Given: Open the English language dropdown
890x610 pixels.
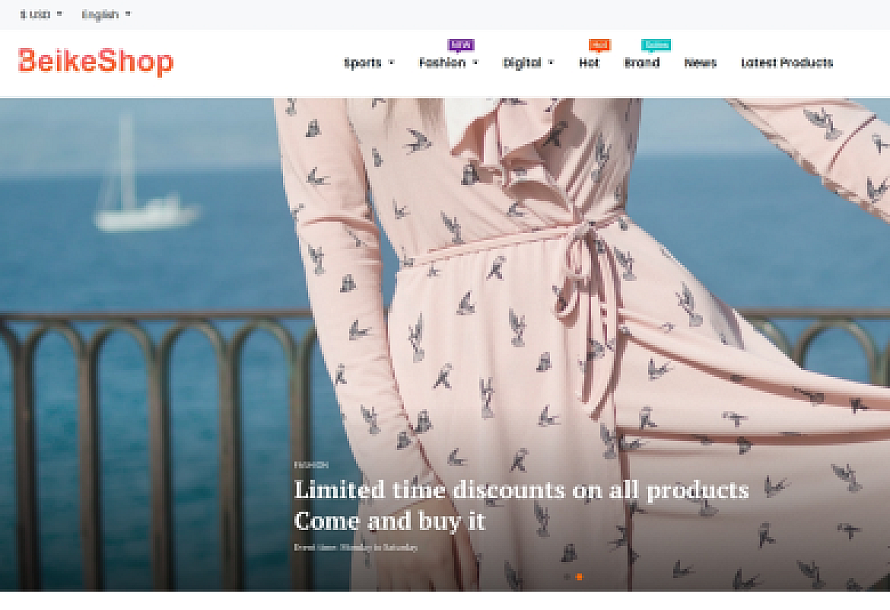Looking at the screenshot, I should (106, 14).
